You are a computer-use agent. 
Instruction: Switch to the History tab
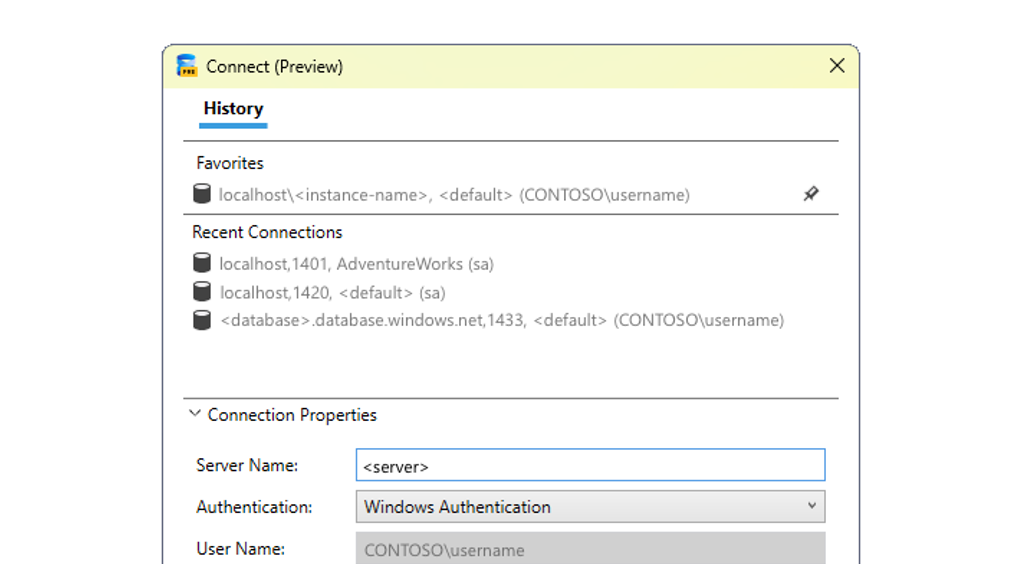pyautogui.click(x=233, y=109)
